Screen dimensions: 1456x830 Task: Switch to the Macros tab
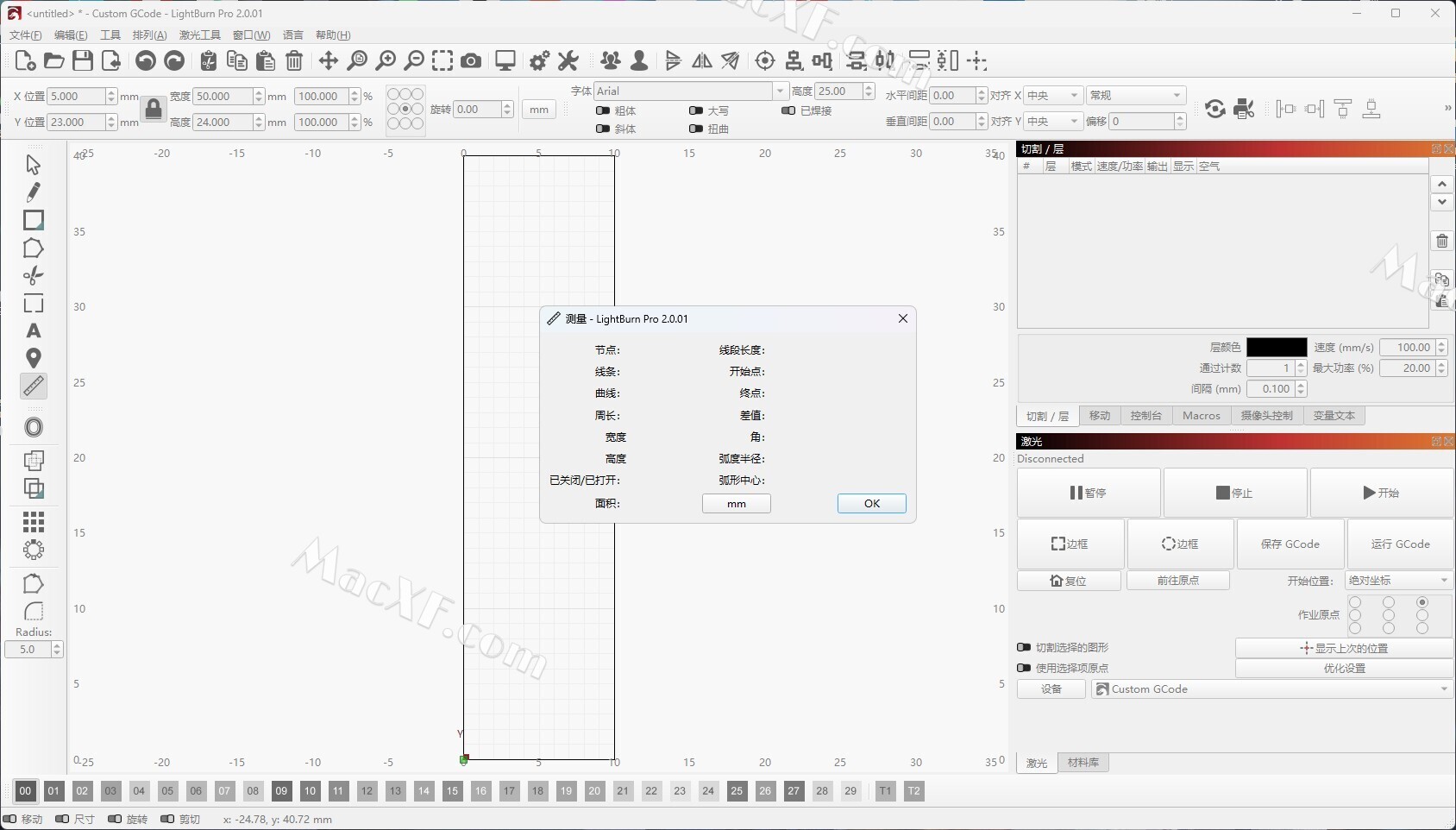(x=1201, y=416)
